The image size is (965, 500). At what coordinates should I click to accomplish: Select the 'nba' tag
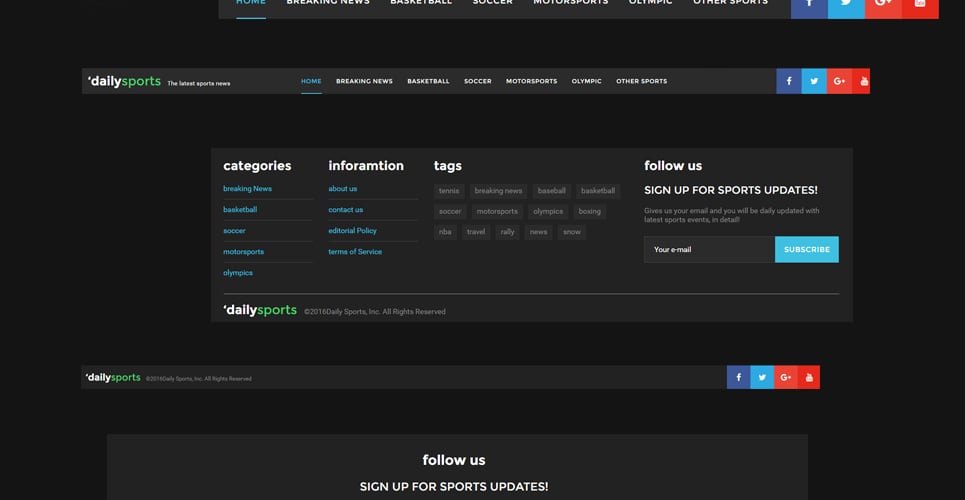point(445,232)
